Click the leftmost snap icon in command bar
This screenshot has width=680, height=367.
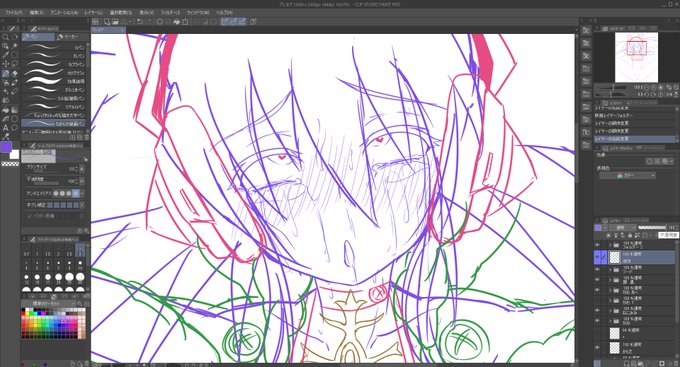point(226,22)
